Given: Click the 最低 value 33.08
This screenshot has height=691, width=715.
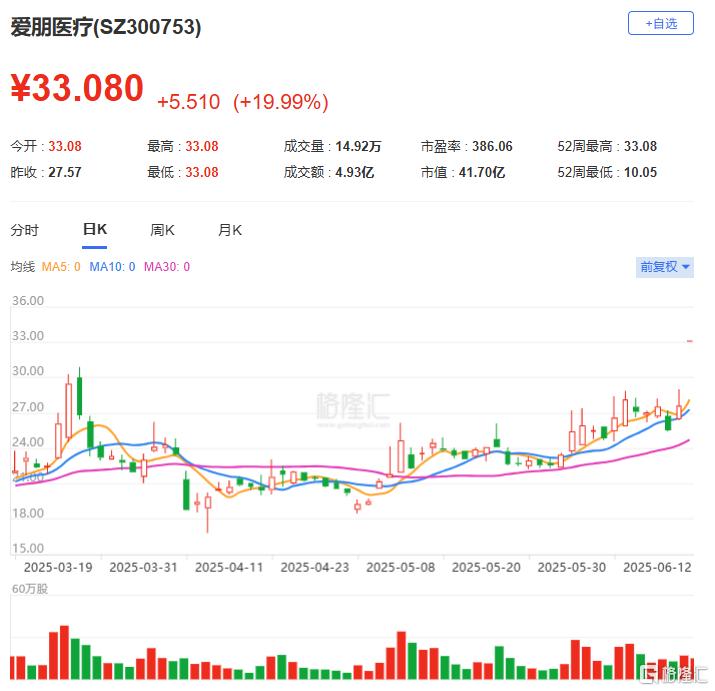Looking at the screenshot, I should pos(202,172).
